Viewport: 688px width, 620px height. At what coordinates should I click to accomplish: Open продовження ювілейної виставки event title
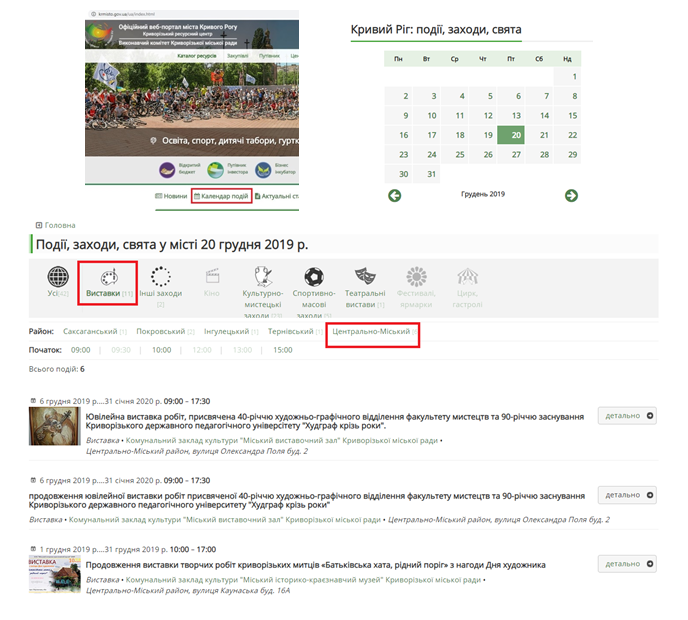[307, 500]
